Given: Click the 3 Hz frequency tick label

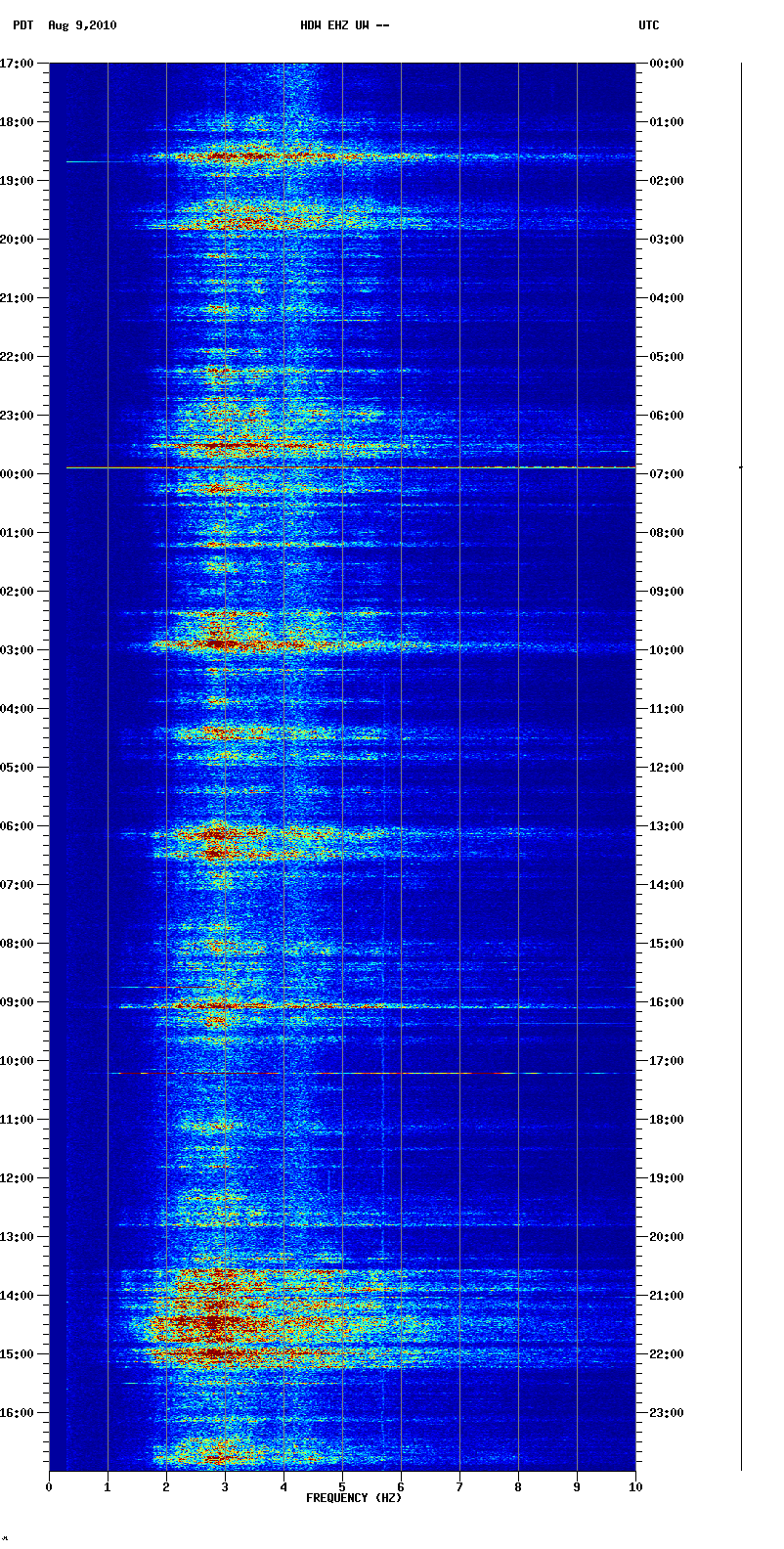Looking at the screenshot, I should point(225,1487).
